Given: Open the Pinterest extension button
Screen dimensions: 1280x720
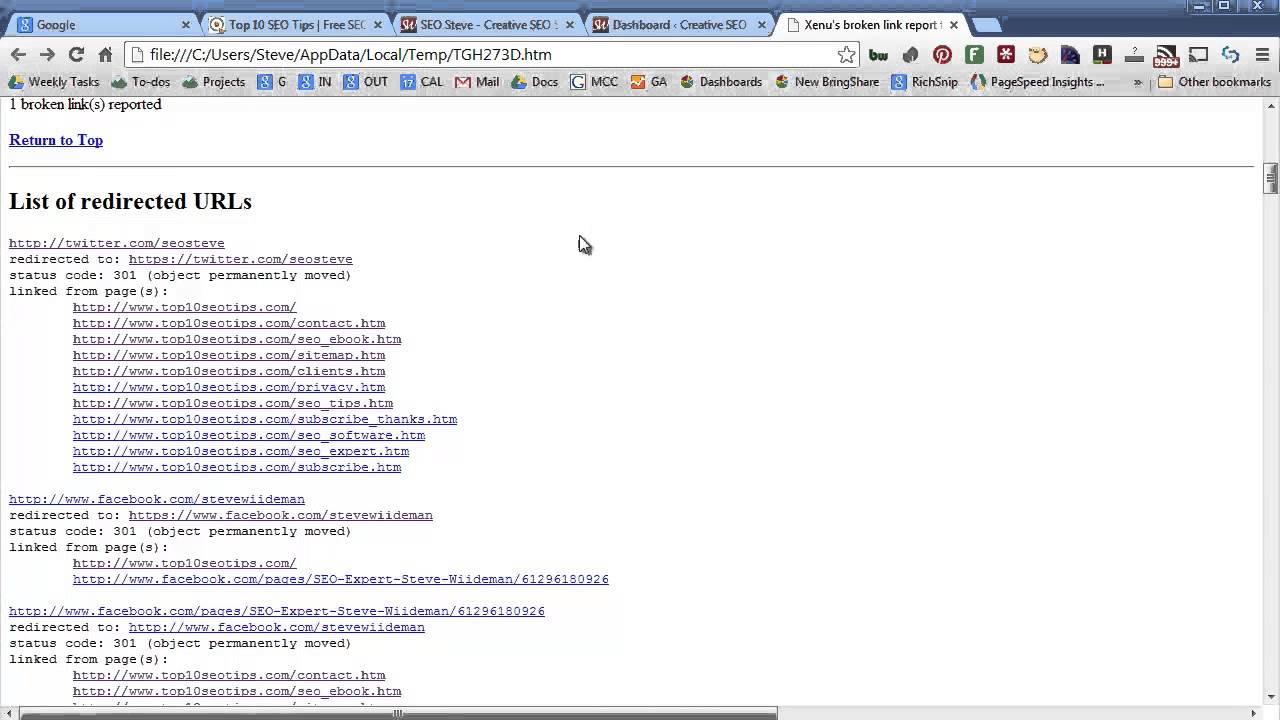Looking at the screenshot, I should click(x=942, y=55).
